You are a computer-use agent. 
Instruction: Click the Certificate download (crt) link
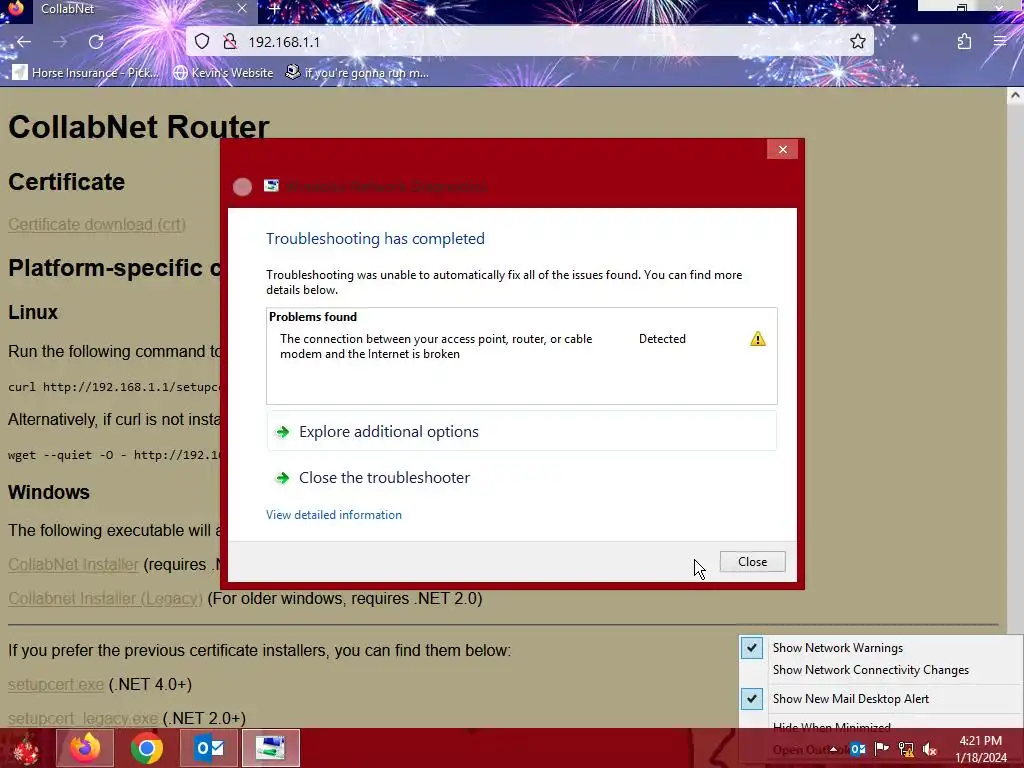(97, 225)
